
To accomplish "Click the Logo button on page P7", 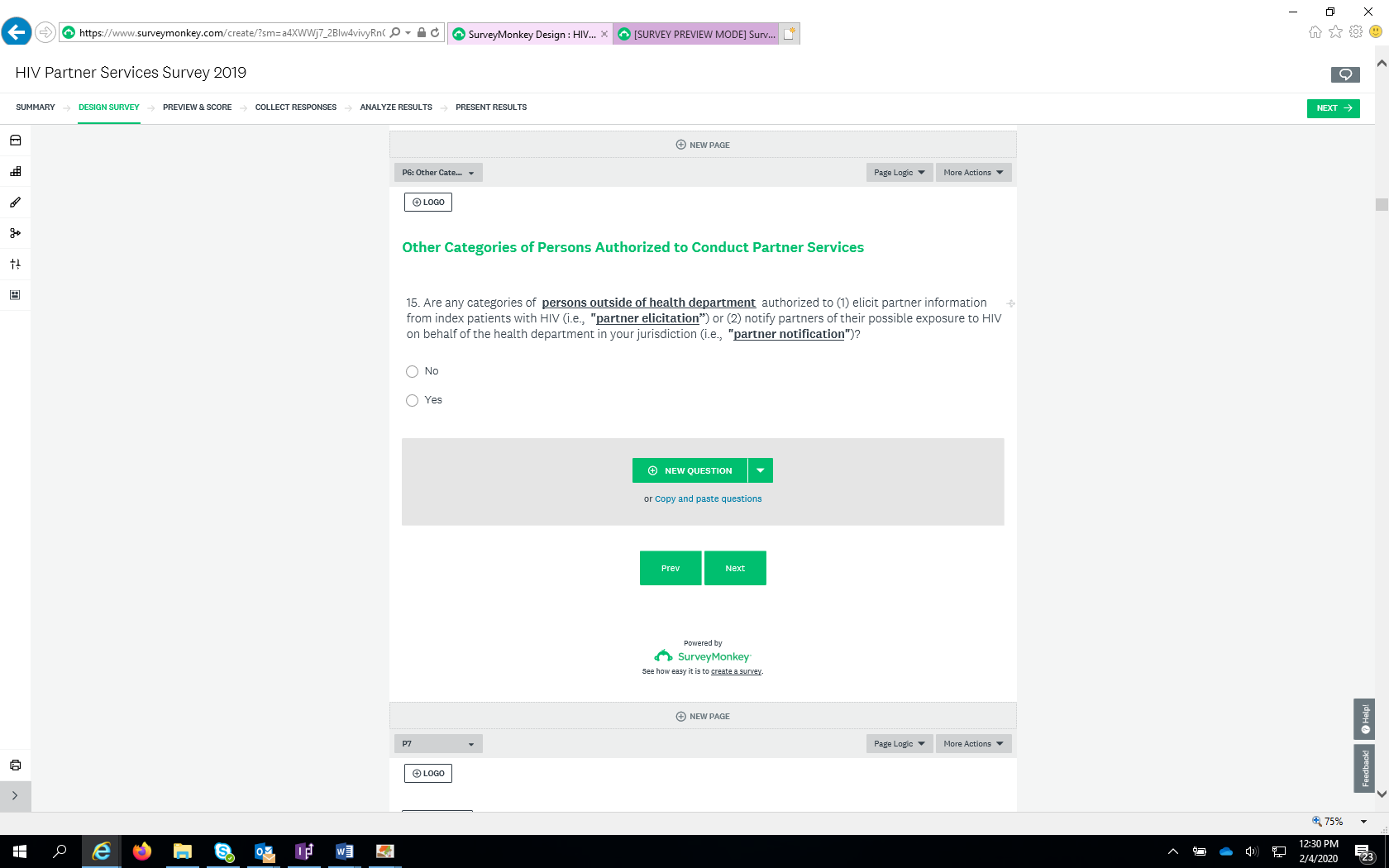I will pyautogui.click(x=428, y=773).
